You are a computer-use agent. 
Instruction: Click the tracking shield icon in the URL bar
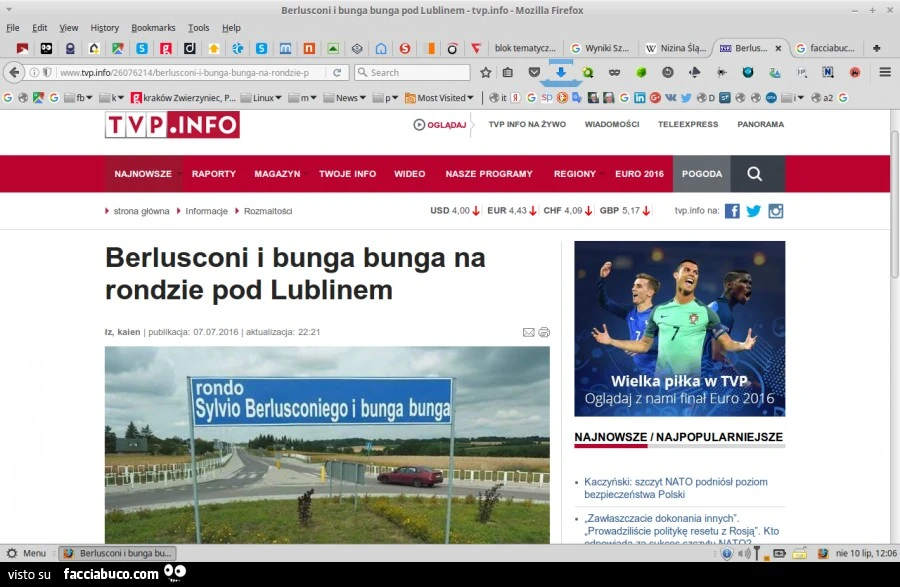coord(47,72)
